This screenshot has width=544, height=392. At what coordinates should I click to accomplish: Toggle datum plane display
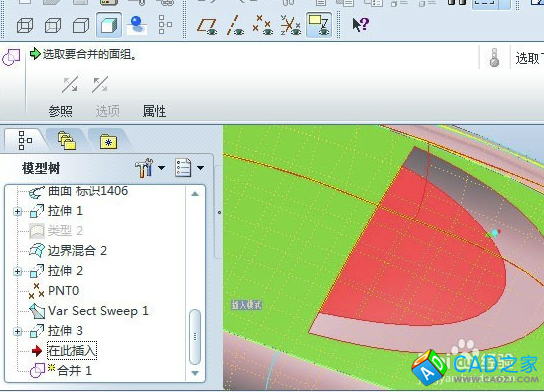[x=207, y=26]
